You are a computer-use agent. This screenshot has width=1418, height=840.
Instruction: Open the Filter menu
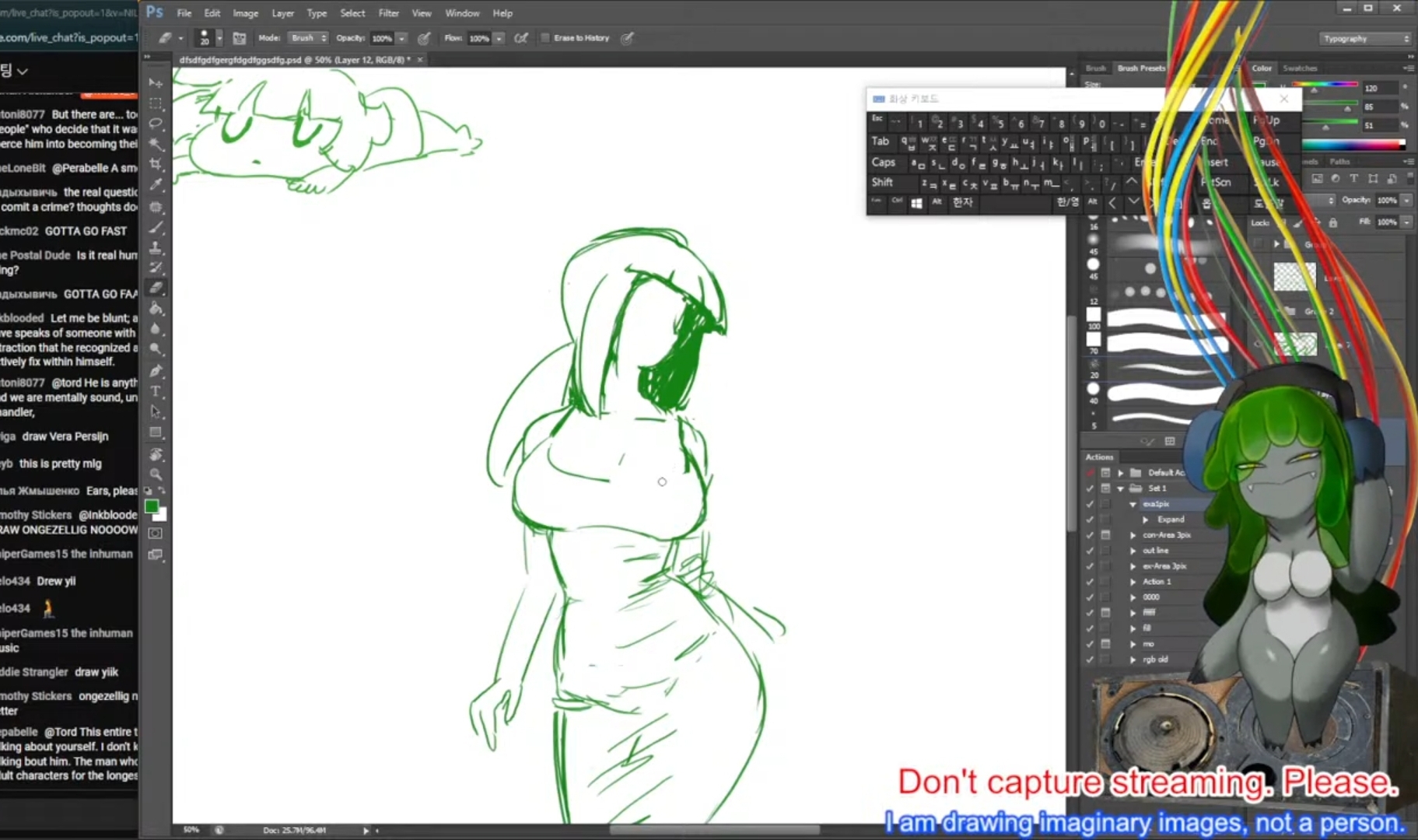(x=388, y=13)
